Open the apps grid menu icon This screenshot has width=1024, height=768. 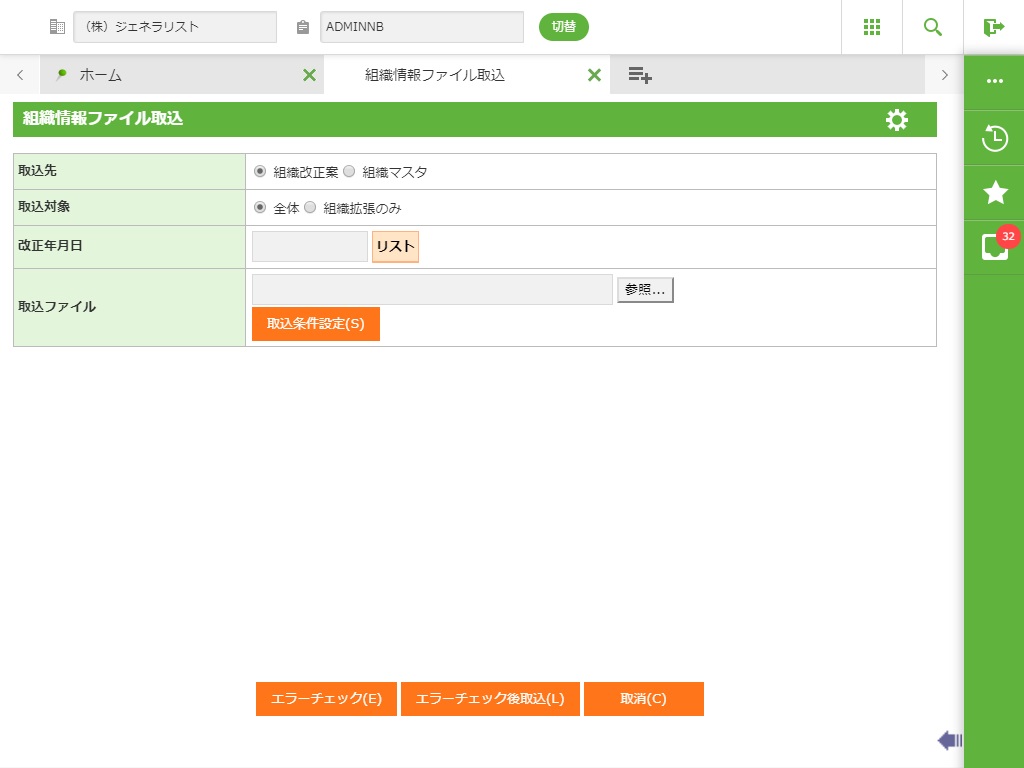tap(871, 27)
